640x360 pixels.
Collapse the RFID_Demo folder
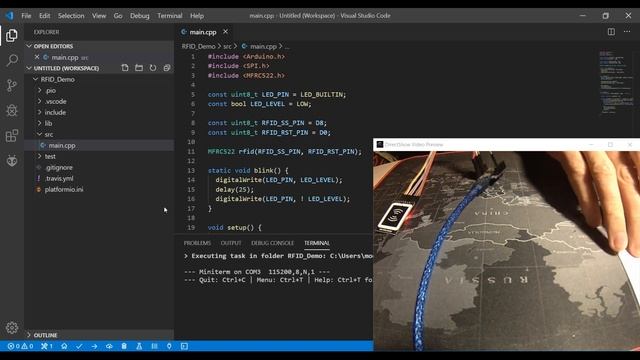[99, 79]
